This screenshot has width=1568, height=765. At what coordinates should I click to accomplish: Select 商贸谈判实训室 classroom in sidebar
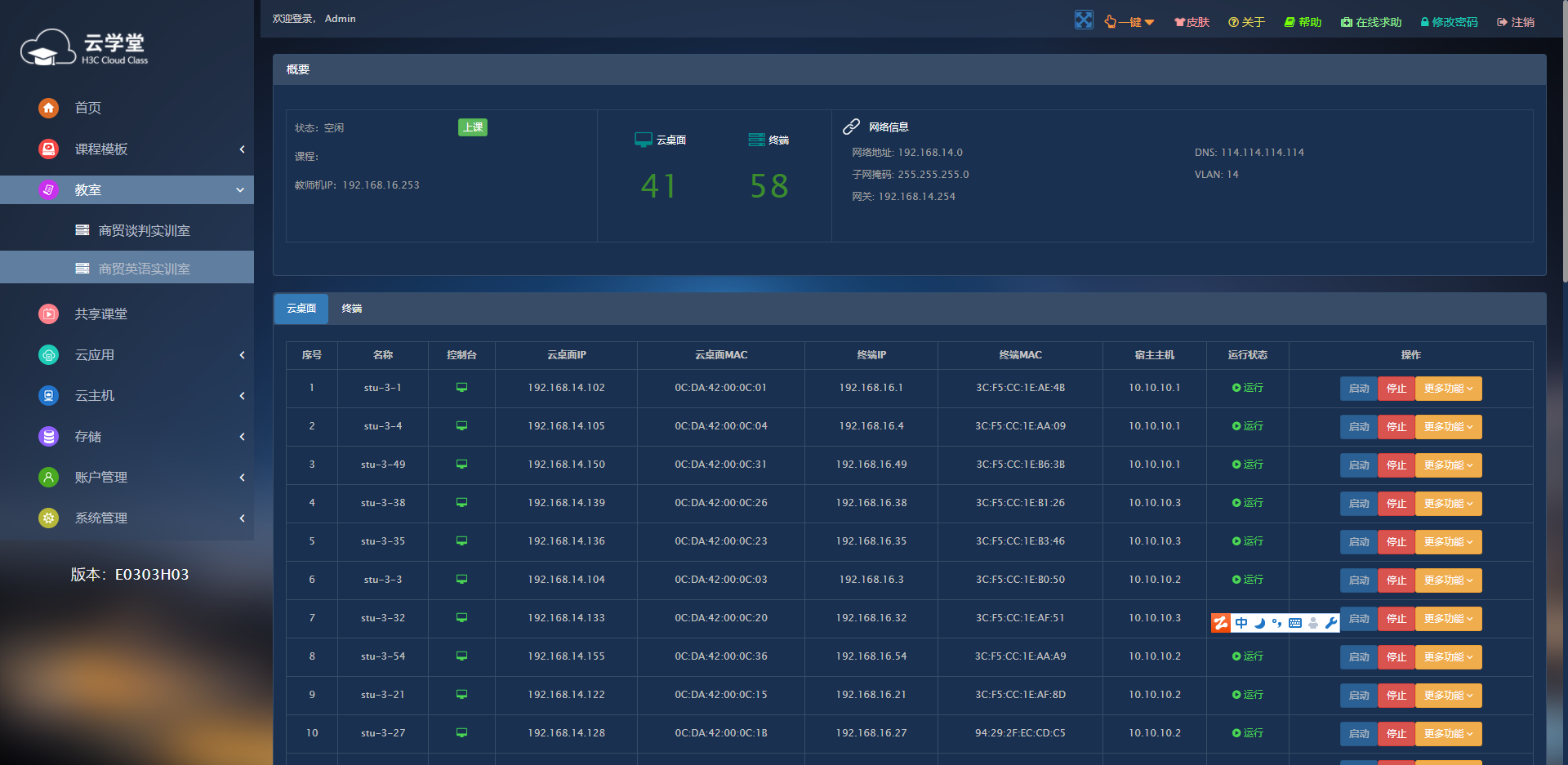[144, 231]
